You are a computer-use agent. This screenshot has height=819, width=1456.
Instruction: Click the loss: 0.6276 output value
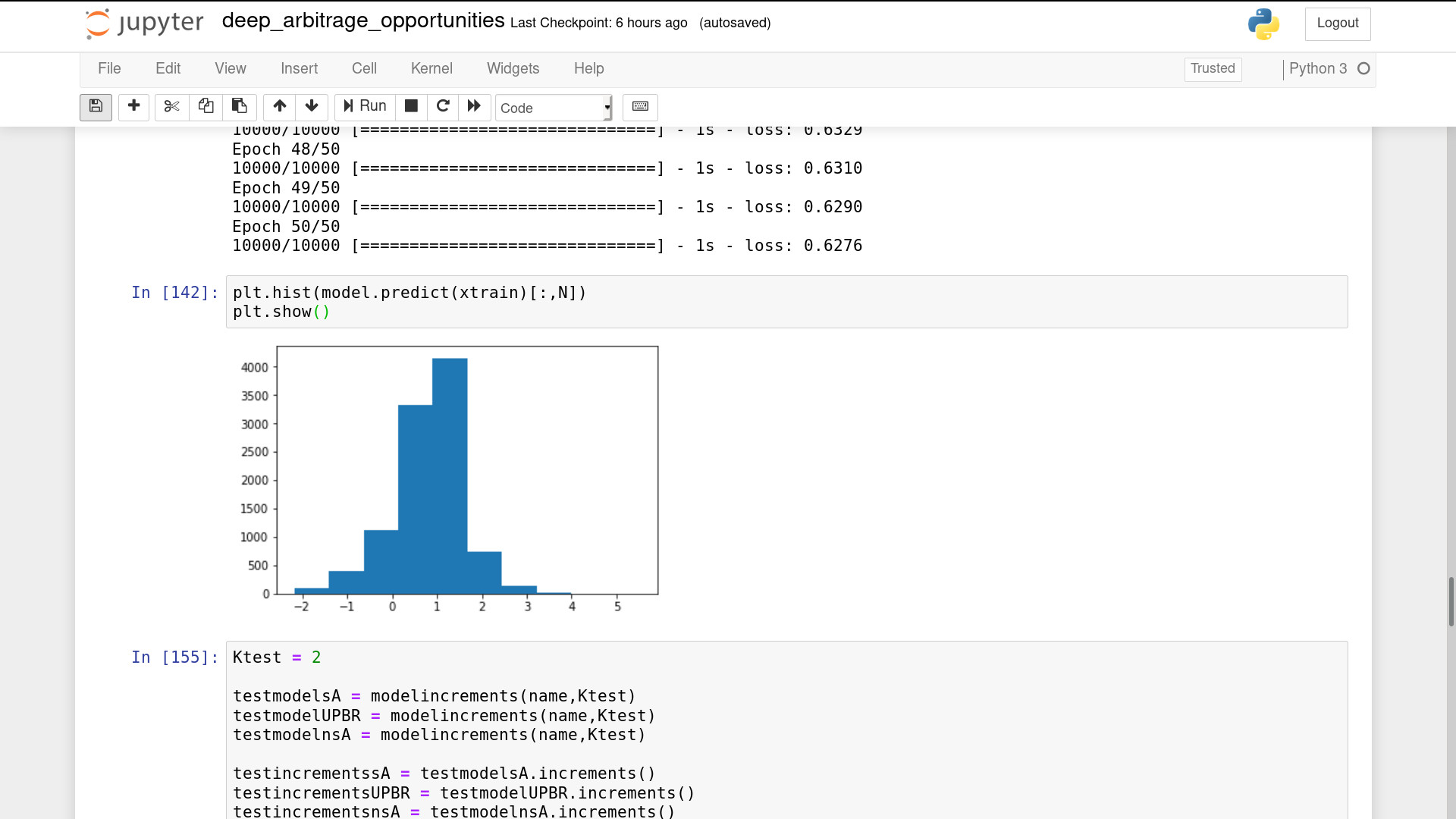[x=804, y=246]
